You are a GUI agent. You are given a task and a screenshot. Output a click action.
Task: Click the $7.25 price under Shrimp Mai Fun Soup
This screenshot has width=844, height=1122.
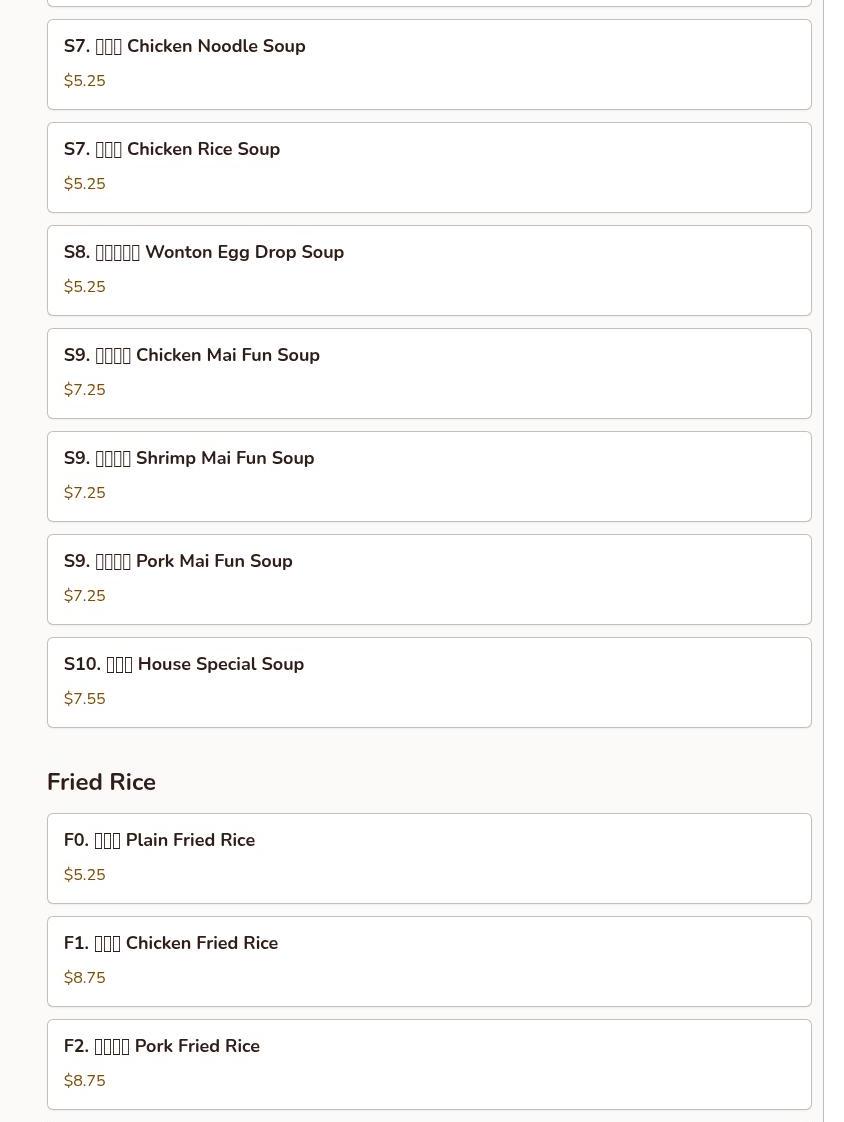pyautogui.click(x=85, y=493)
